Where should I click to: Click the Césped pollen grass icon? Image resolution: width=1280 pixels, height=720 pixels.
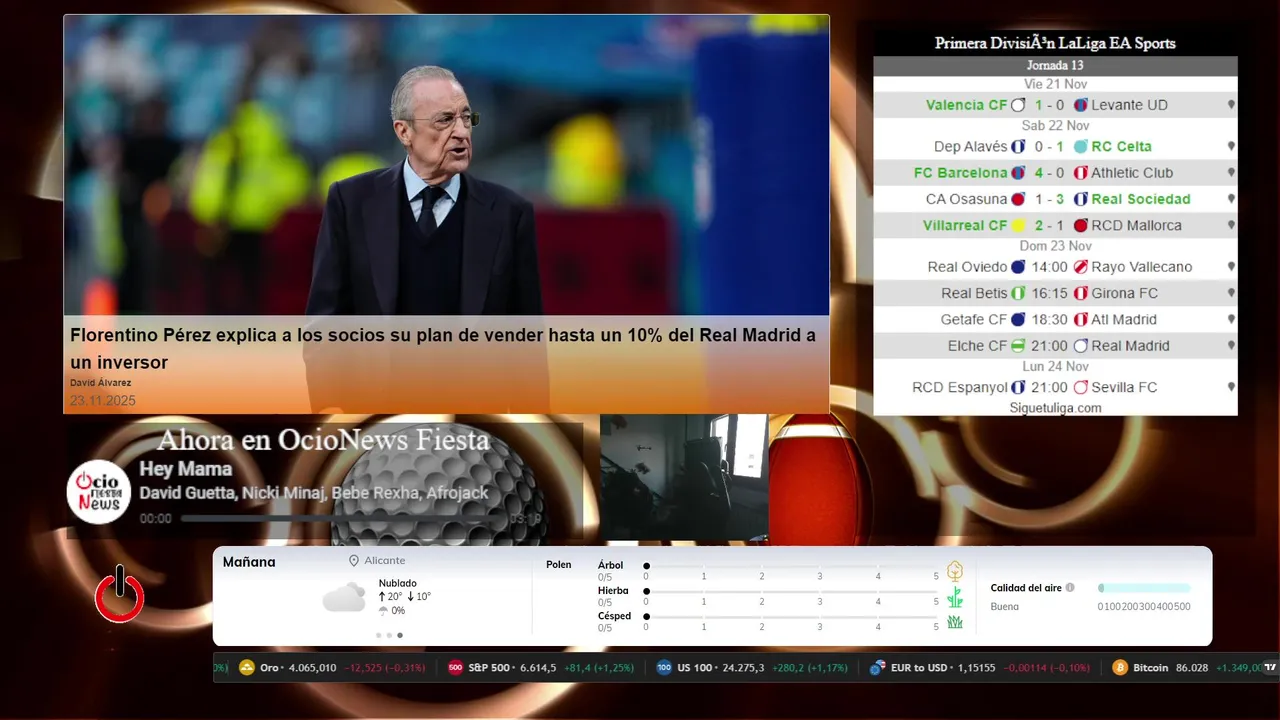click(955, 622)
